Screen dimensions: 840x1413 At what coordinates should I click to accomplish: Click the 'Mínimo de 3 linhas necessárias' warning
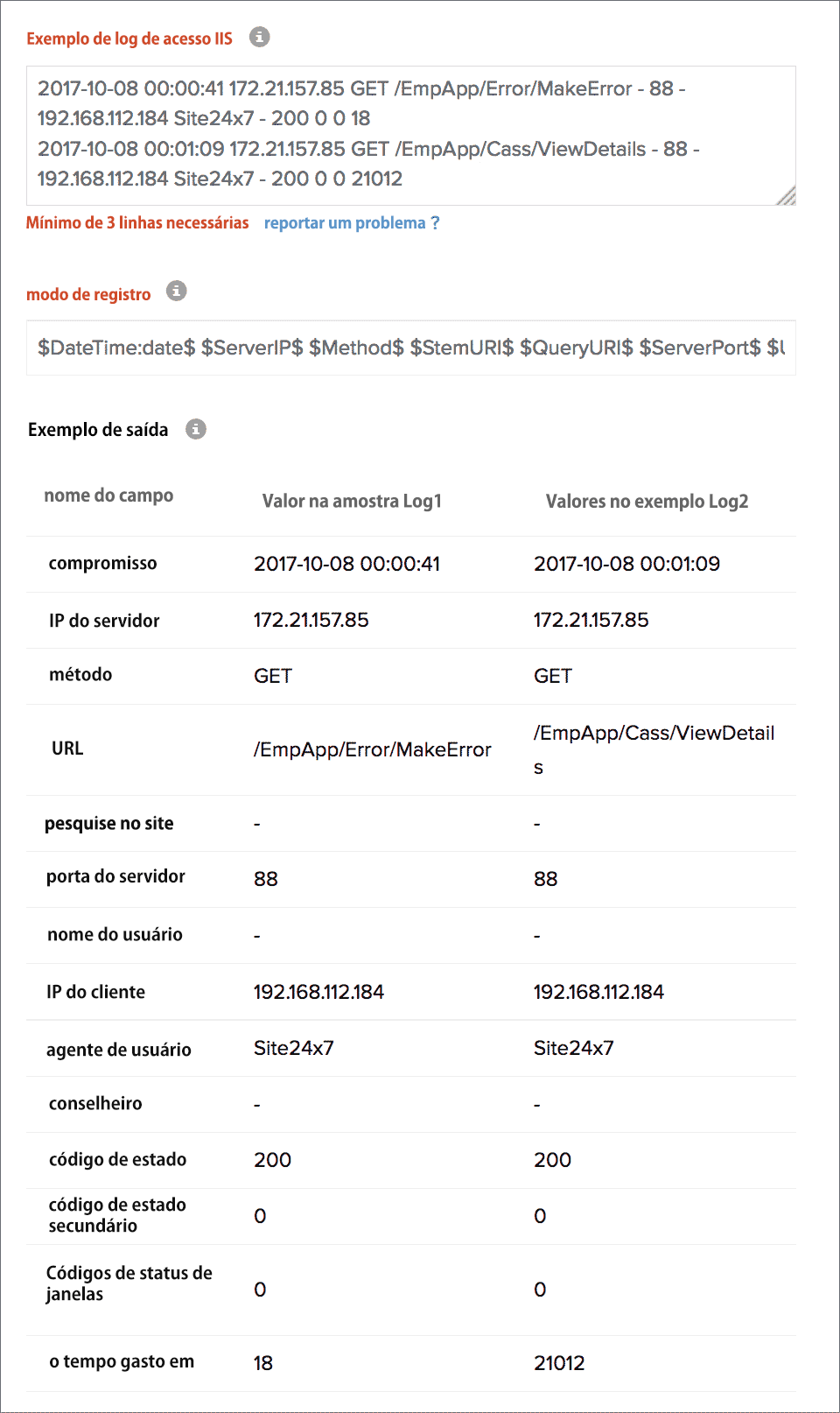pos(137,223)
